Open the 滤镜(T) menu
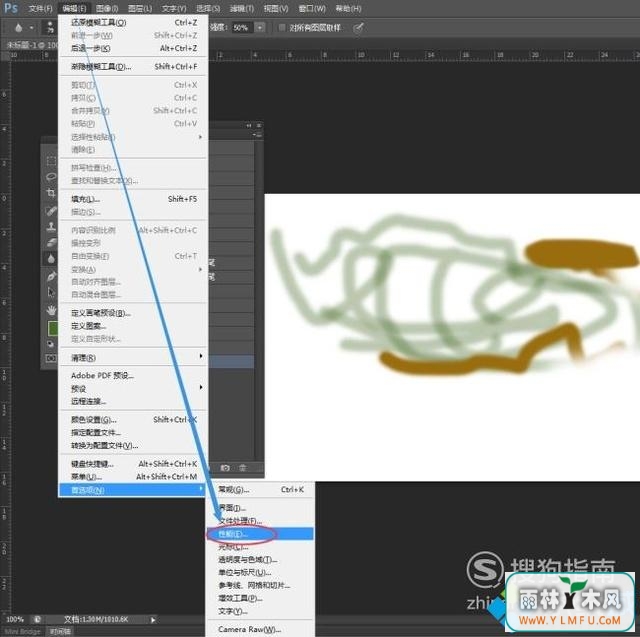Screen dimensions: 640x637 coord(242,8)
